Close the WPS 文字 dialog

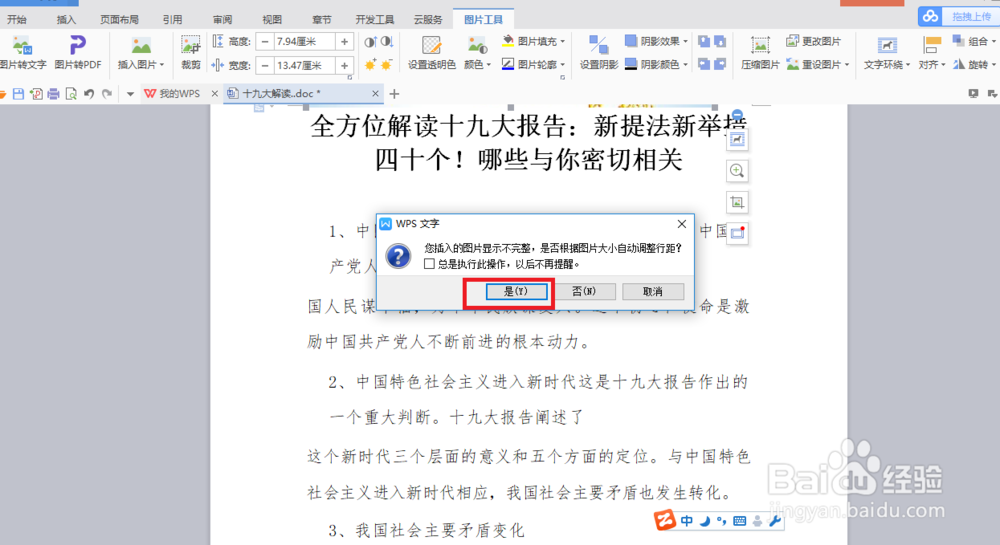coord(682,224)
